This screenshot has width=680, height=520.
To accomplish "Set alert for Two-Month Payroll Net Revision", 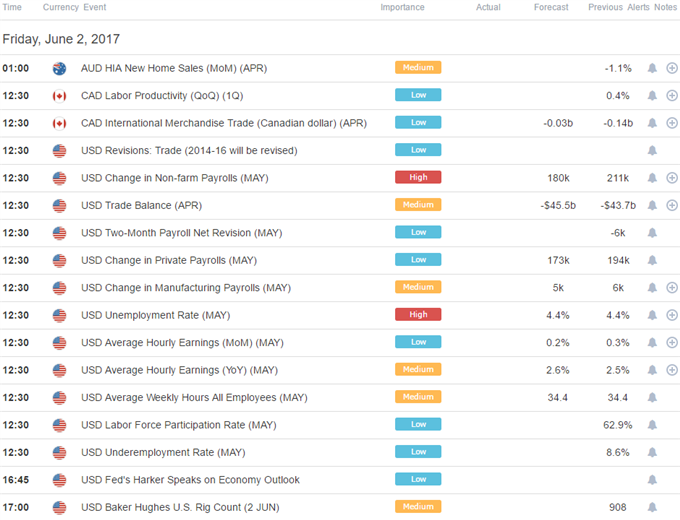I will (x=652, y=233).
